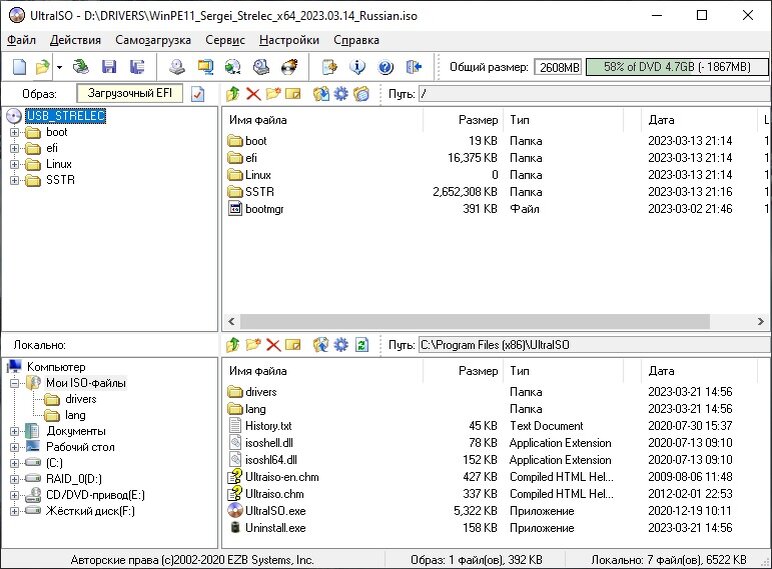772x569 pixels.
Task: Save the image with the floppy disk icon
Action: pos(109,66)
